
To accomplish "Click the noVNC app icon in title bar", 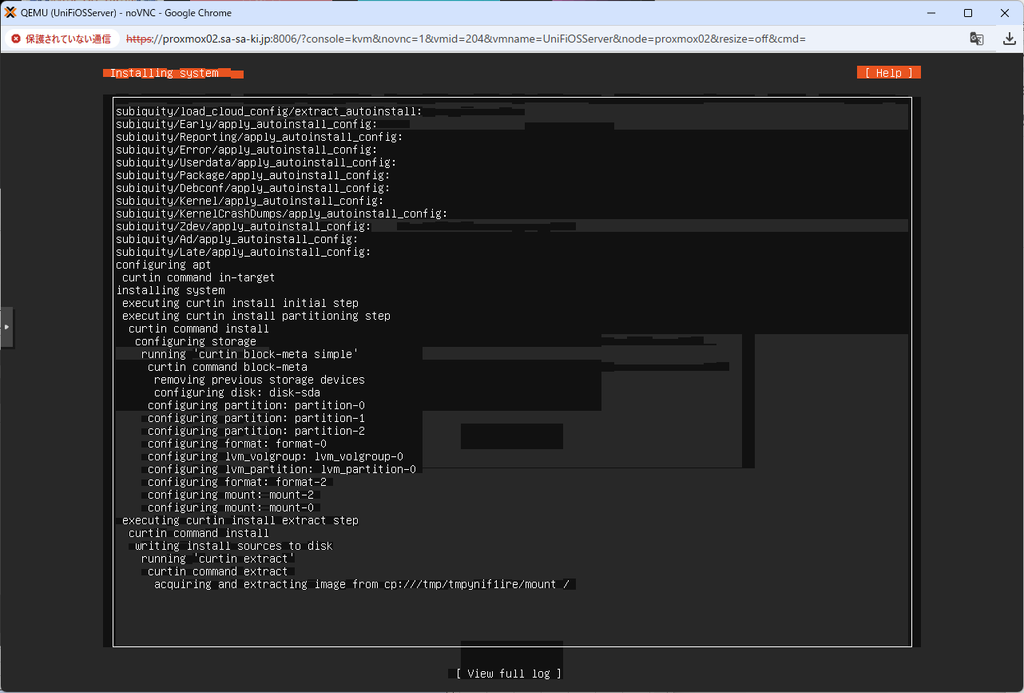I will coord(10,12).
